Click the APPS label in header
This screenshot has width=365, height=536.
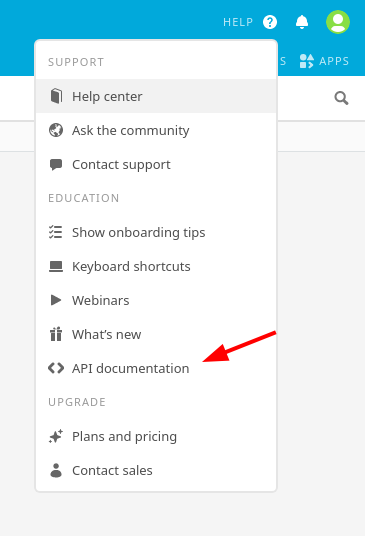[334, 61]
